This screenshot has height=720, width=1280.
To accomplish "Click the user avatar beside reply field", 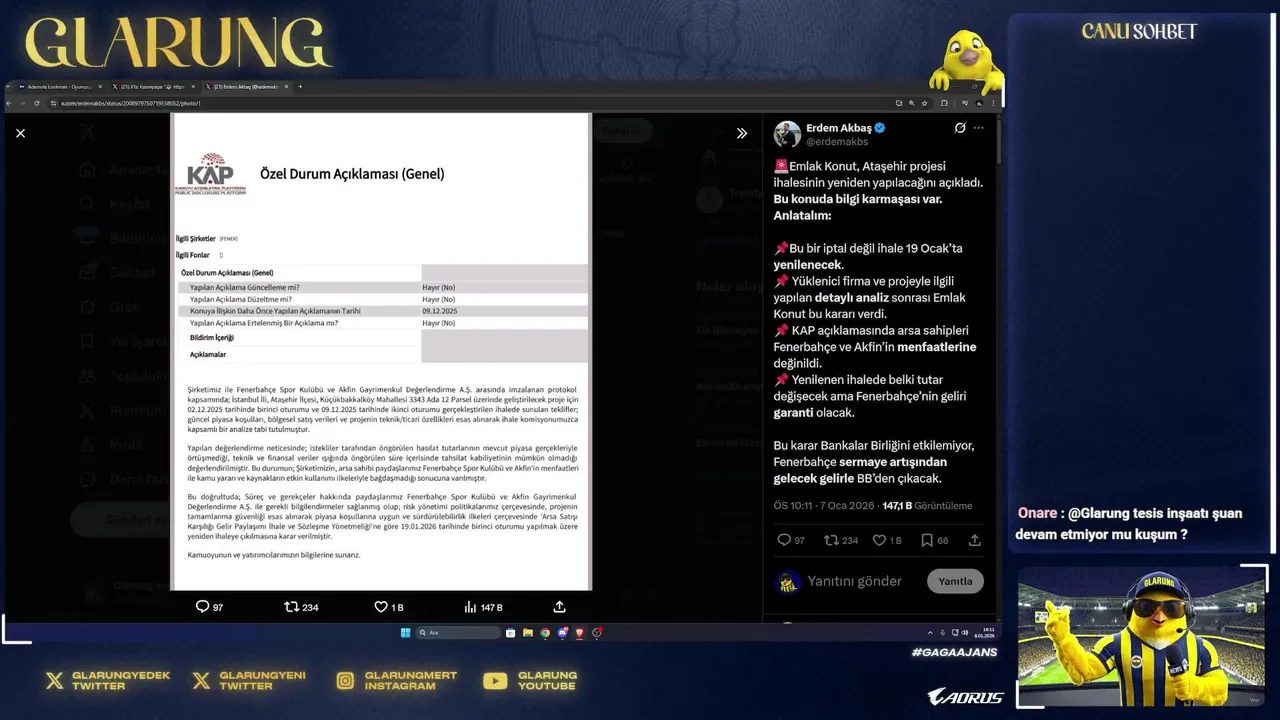I will pyautogui.click(x=787, y=581).
